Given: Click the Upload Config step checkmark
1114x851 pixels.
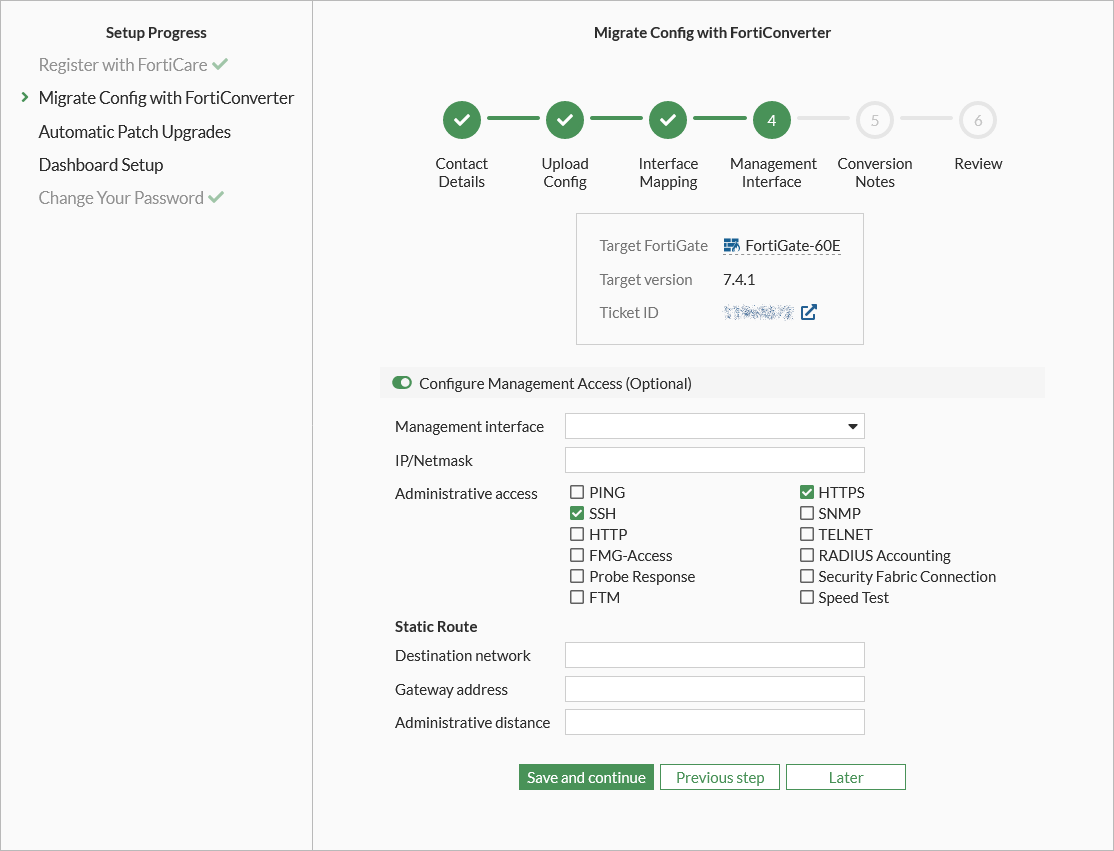Looking at the screenshot, I should pyautogui.click(x=565, y=120).
